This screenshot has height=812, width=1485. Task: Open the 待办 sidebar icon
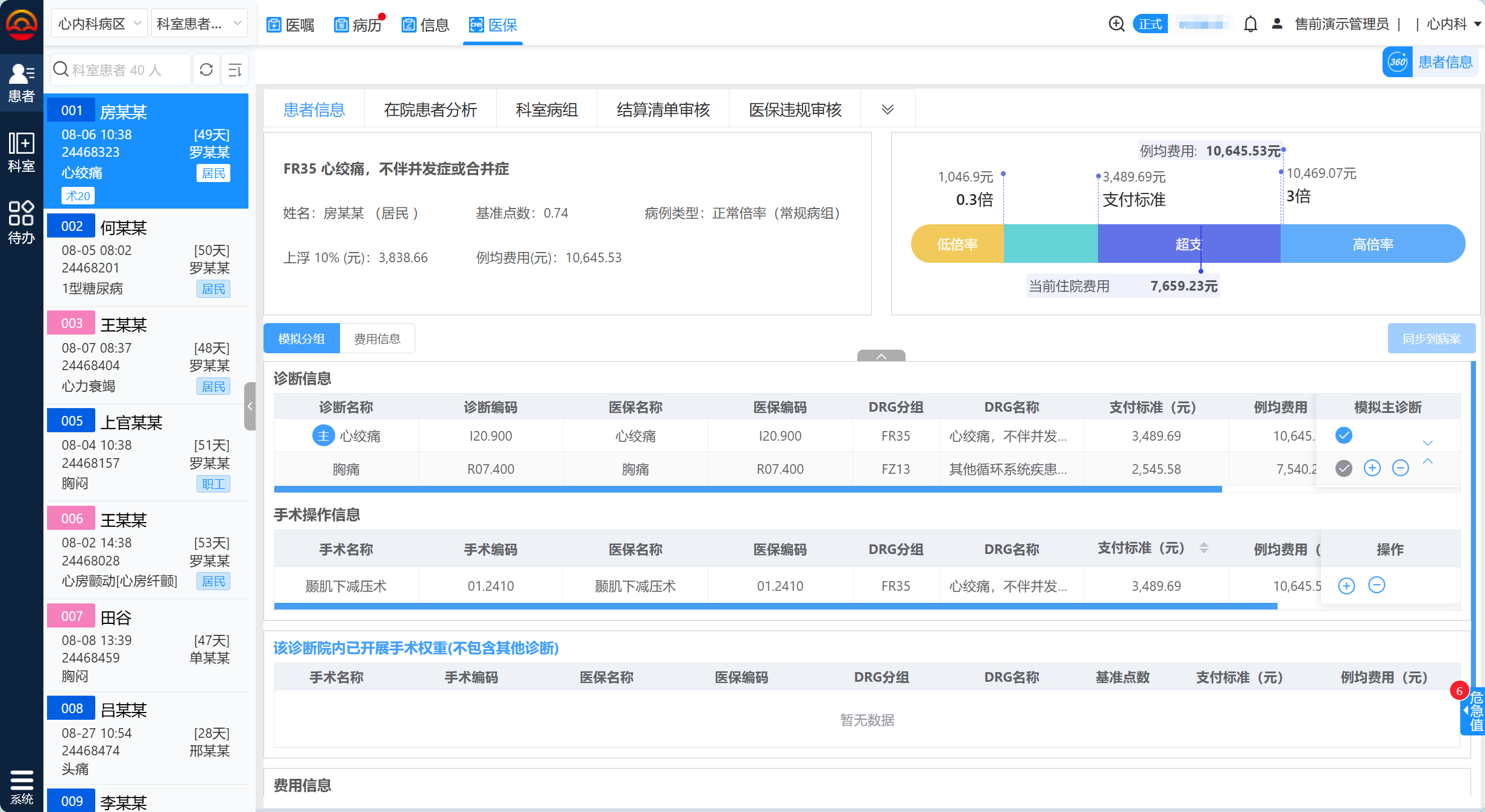click(x=21, y=222)
